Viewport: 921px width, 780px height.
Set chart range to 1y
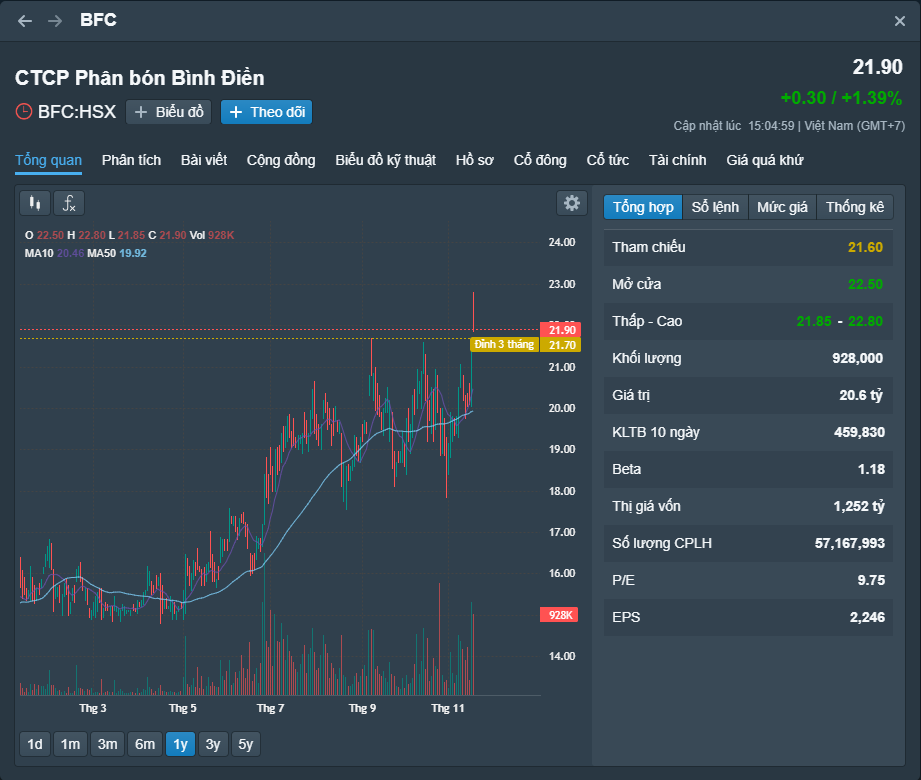(180, 744)
